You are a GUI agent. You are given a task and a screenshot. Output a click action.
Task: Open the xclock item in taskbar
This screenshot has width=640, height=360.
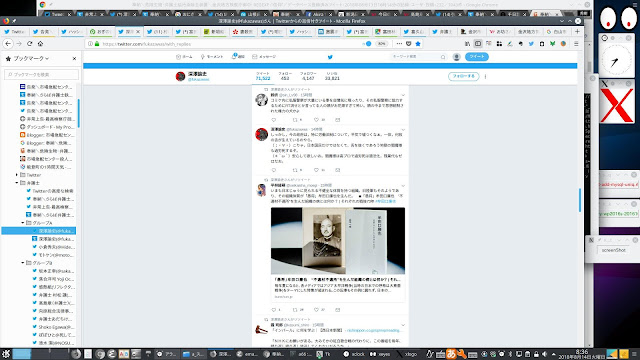click(354, 354)
